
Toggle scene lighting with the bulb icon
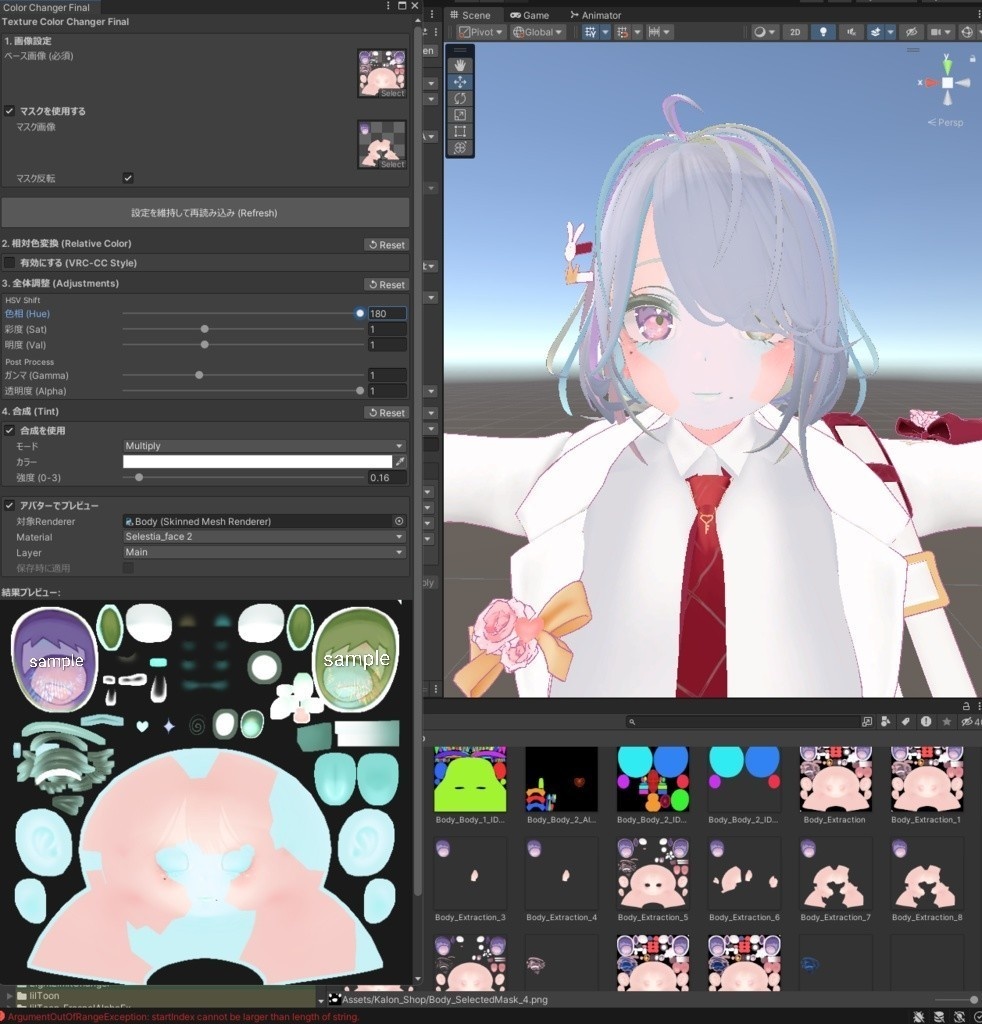point(823,31)
